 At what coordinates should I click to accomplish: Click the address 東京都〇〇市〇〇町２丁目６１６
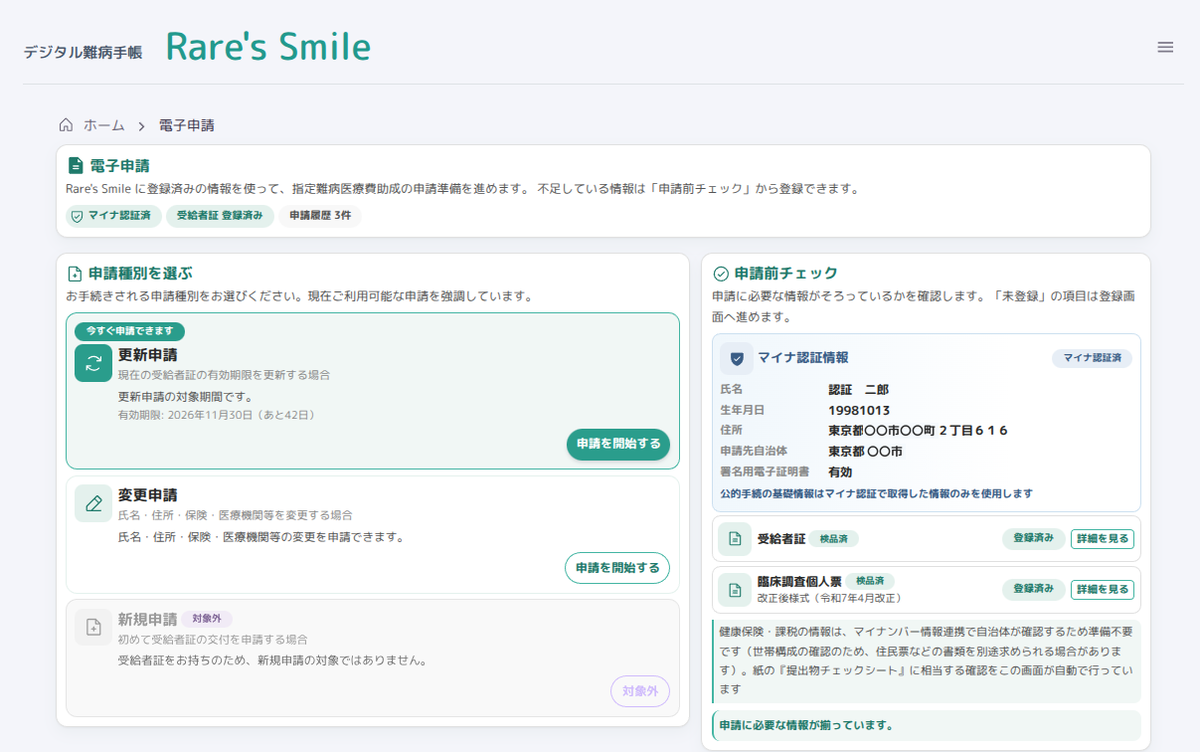pos(917,431)
